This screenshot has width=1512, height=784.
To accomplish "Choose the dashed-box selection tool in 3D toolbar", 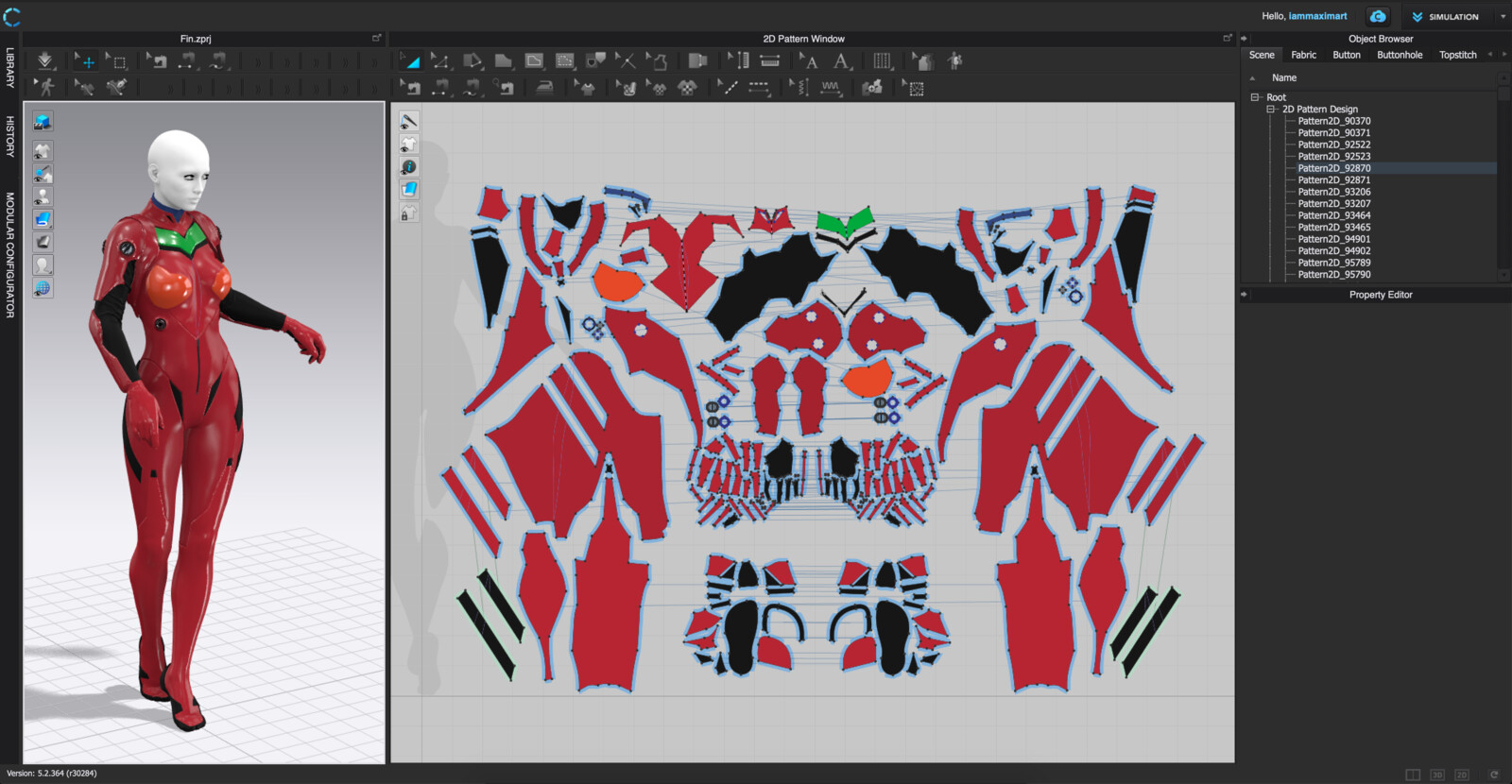I will (116, 61).
